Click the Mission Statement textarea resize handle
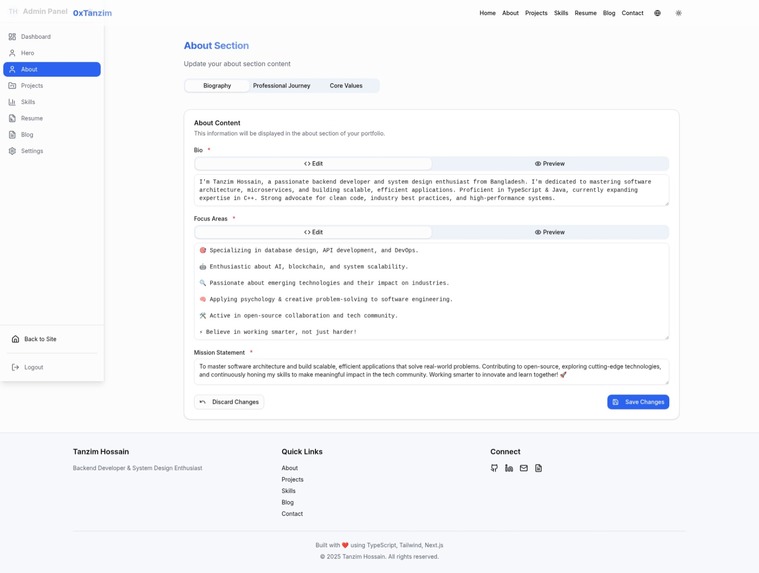 (667, 382)
